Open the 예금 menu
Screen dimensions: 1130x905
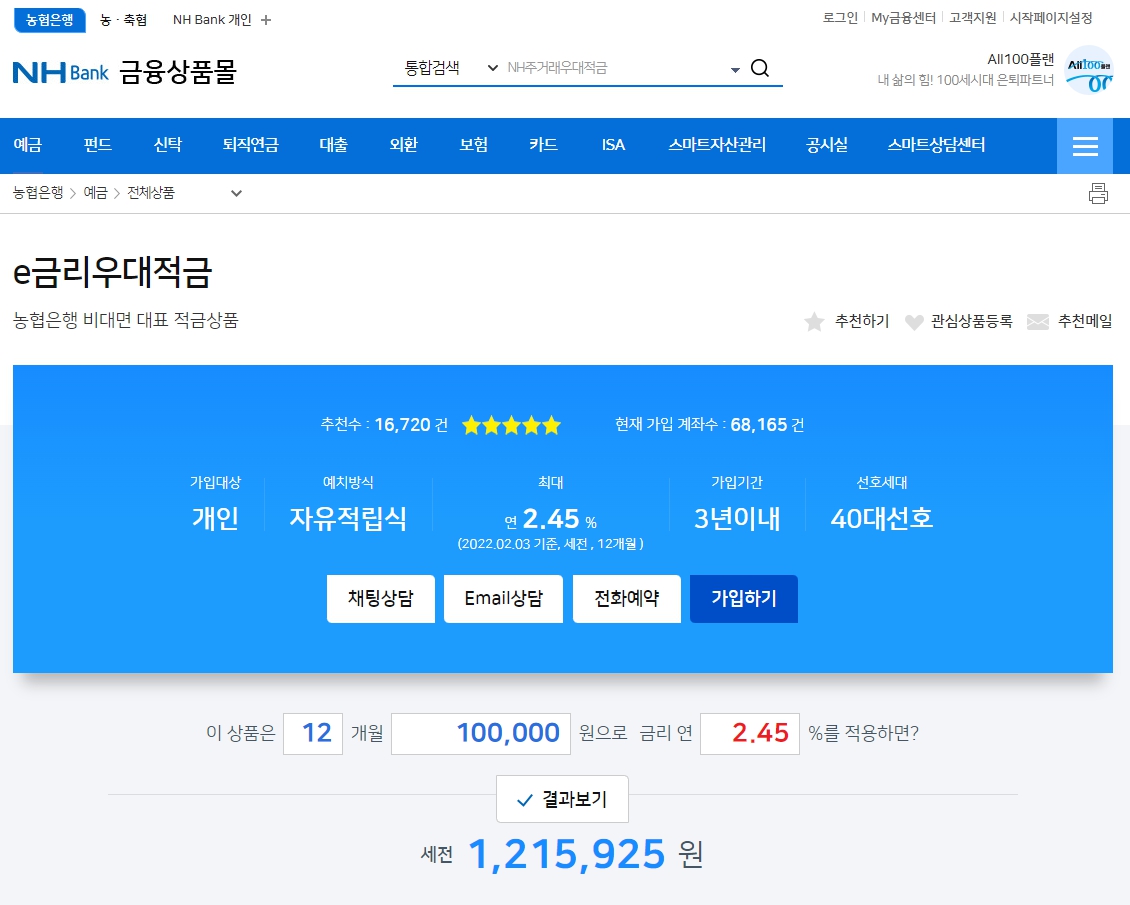[27, 145]
